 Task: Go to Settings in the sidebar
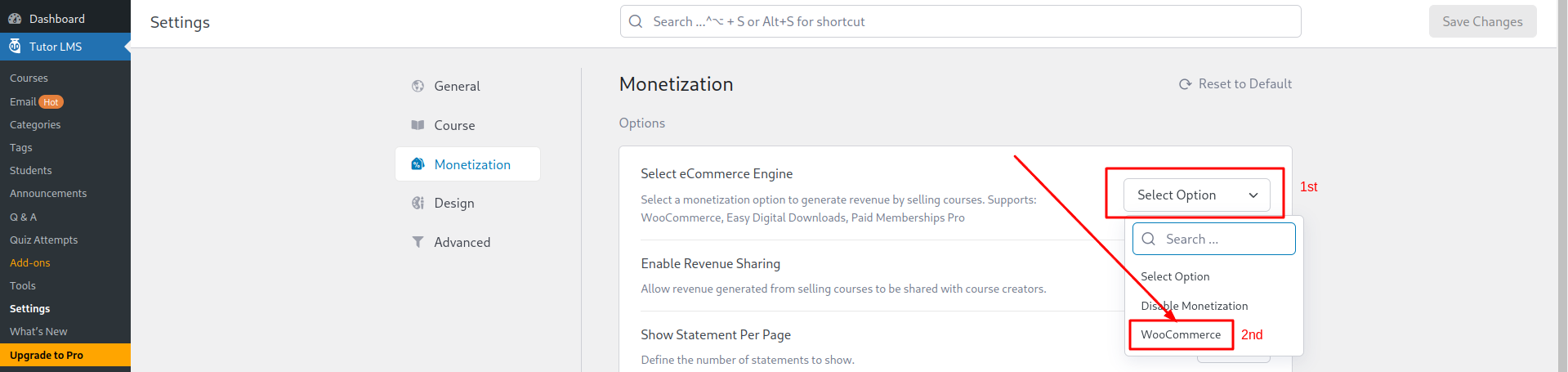29,308
